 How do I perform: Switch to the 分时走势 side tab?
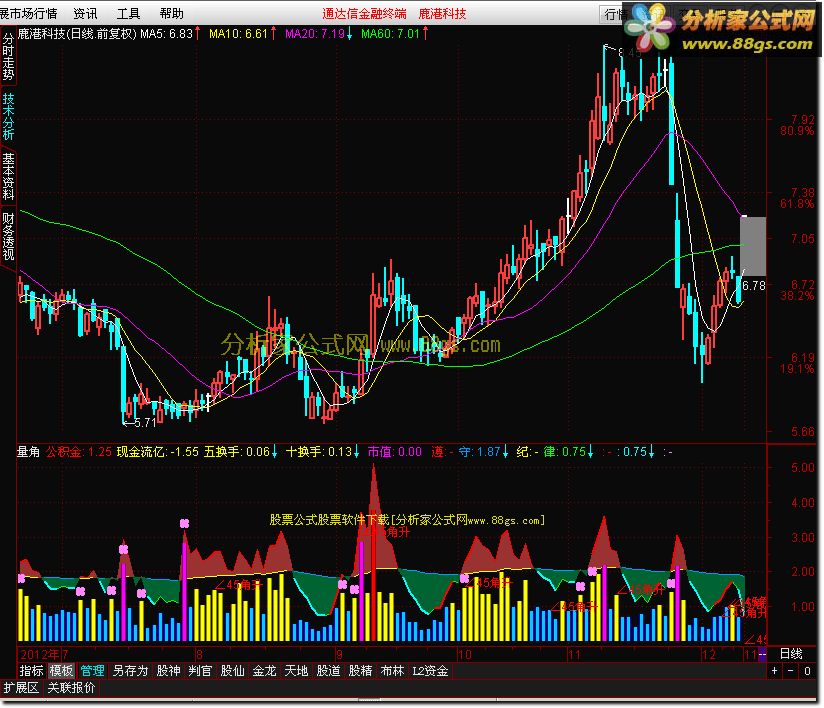click(x=8, y=56)
